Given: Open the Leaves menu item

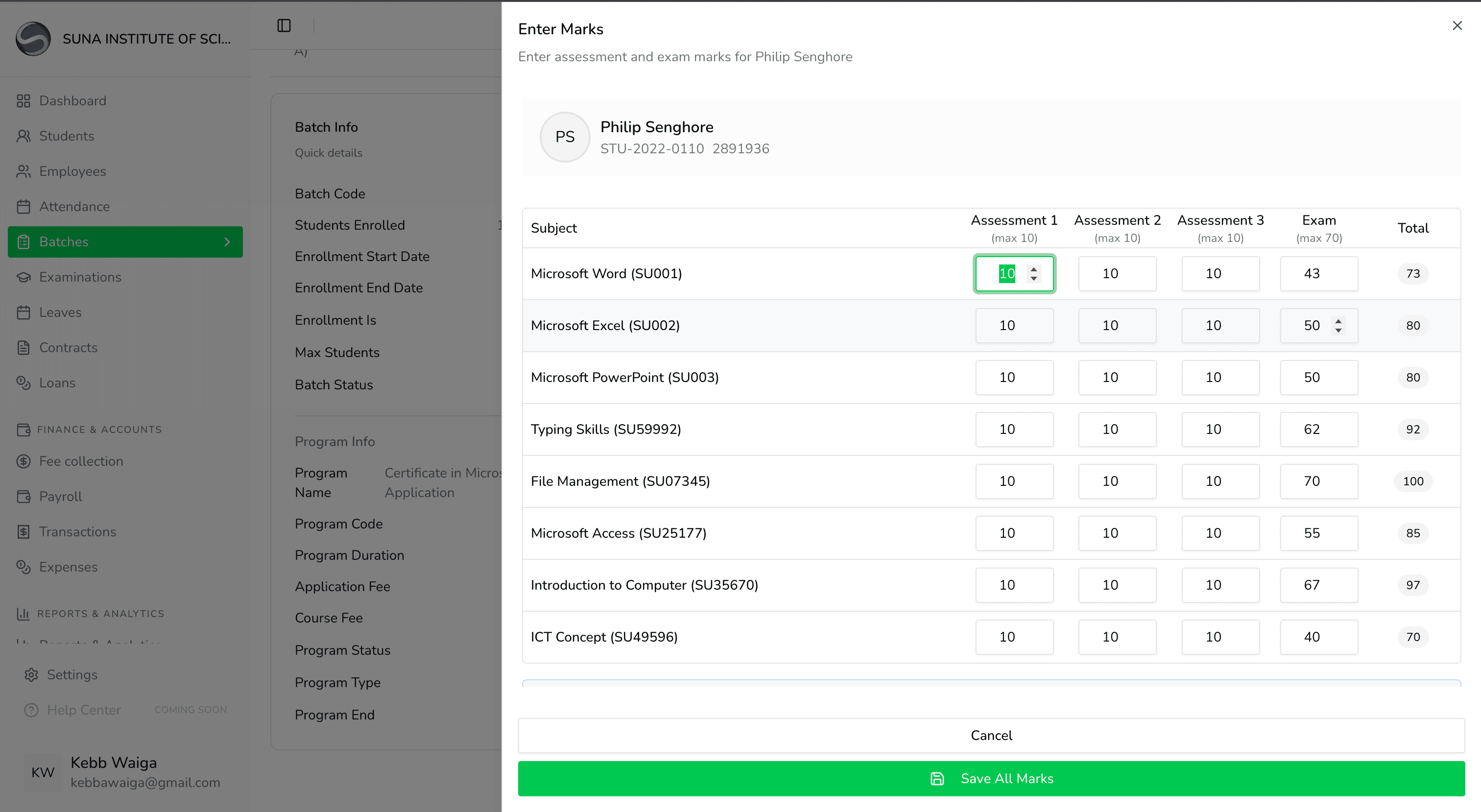Looking at the screenshot, I should (x=60, y=312).
